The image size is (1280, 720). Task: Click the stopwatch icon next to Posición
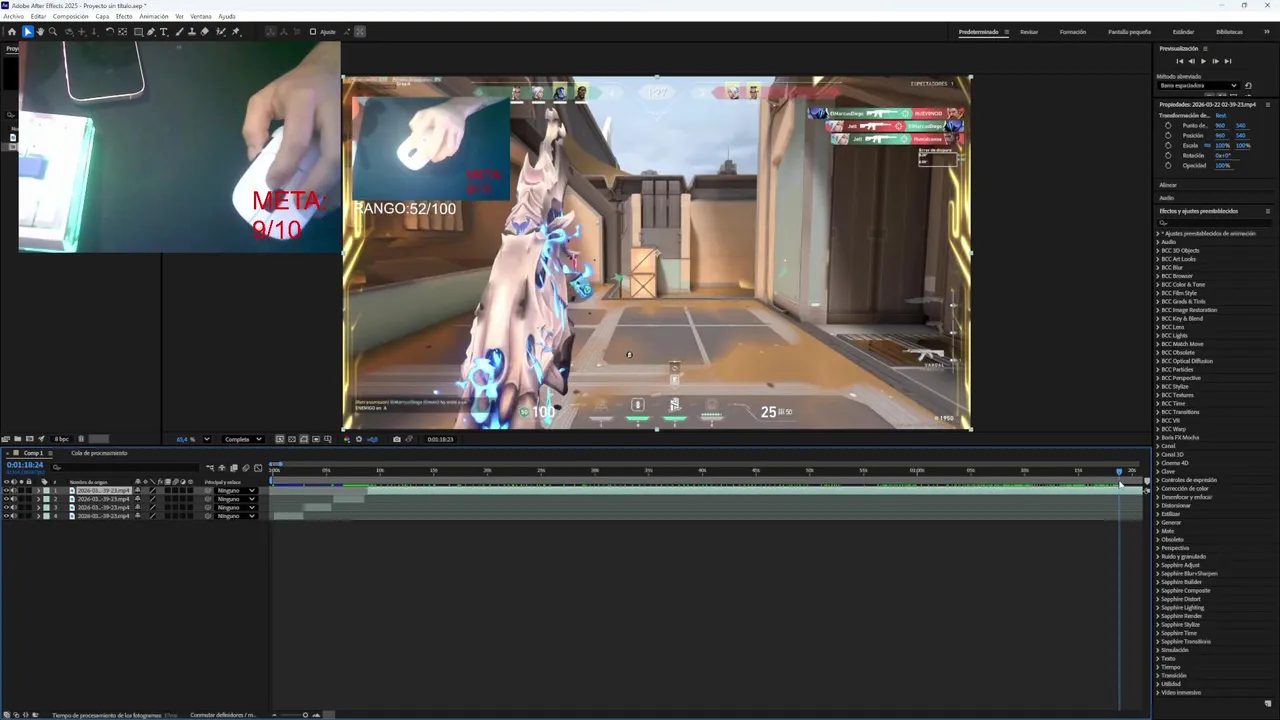[1168, 135]
